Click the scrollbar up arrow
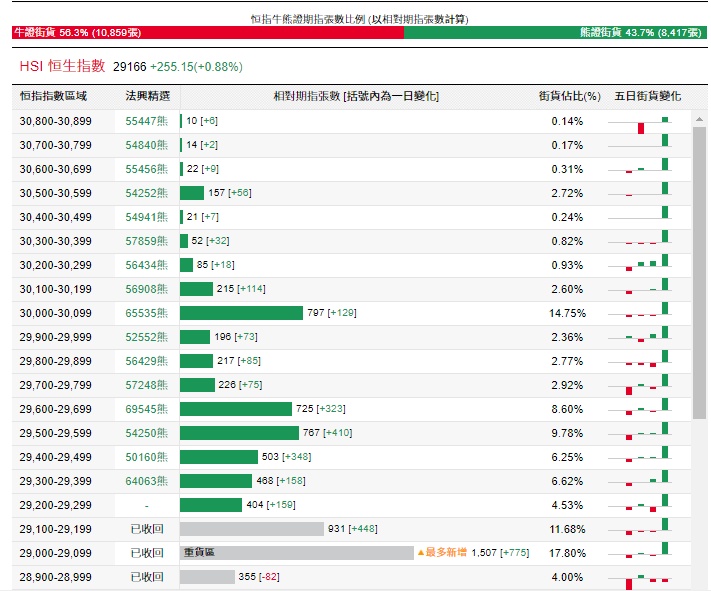The width and height of the screenshot is (711, 591). (699, 119)
